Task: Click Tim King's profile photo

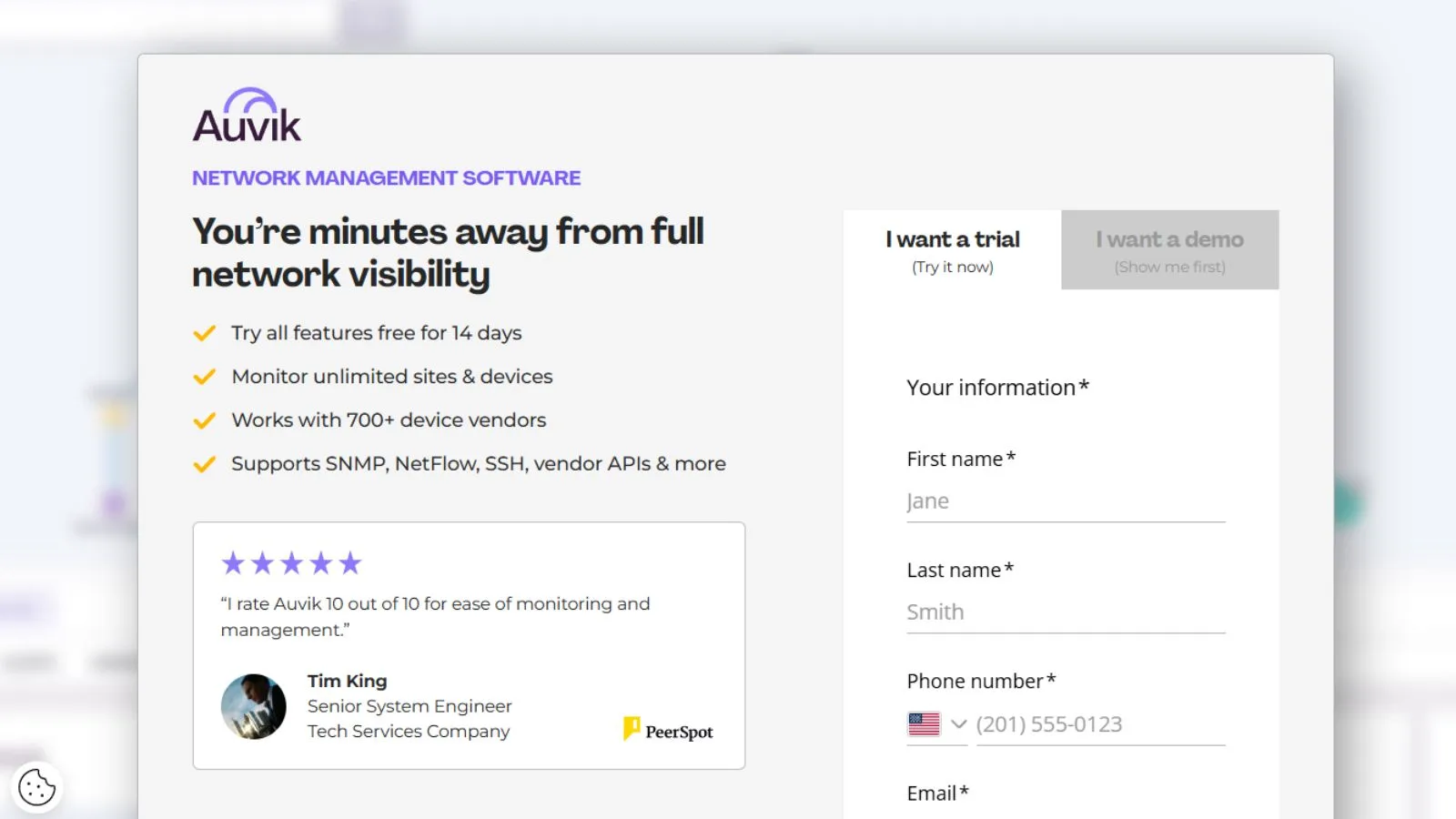Action: (254, 706)
